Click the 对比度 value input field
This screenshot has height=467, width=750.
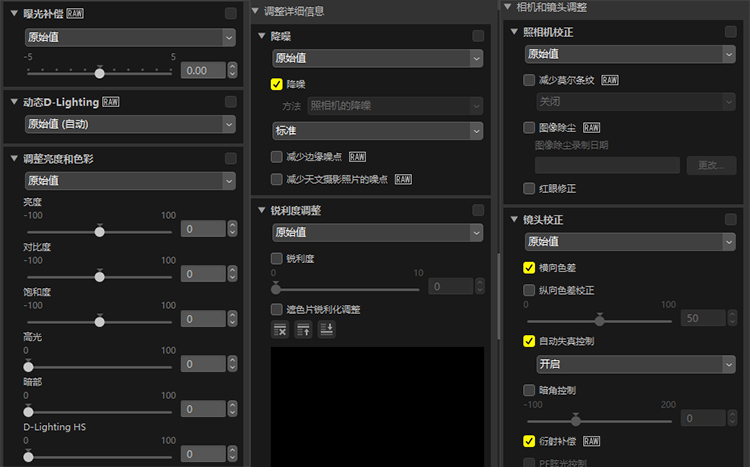(x=203, y=274)
